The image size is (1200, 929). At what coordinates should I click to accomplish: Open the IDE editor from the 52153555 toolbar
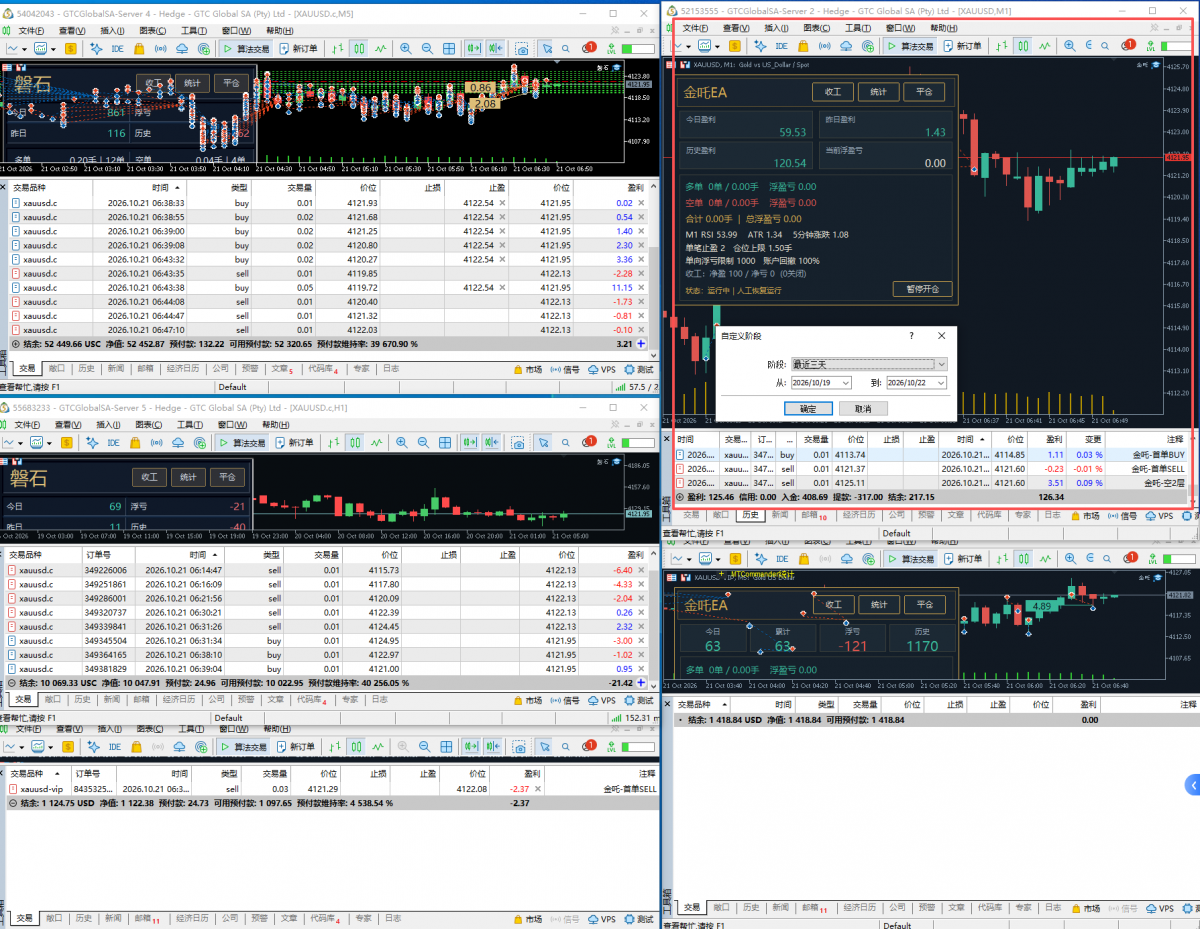(781, 45)
